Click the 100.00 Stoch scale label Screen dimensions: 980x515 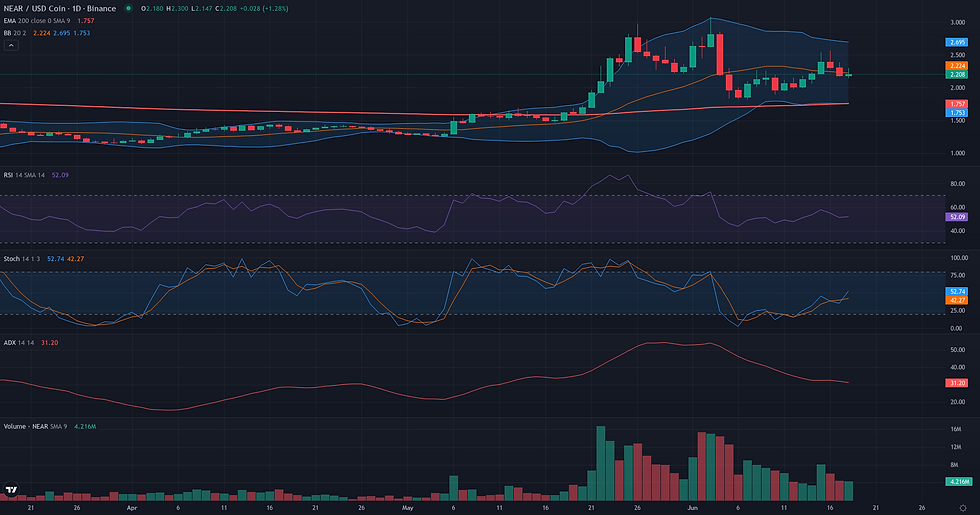pos(959,258)
